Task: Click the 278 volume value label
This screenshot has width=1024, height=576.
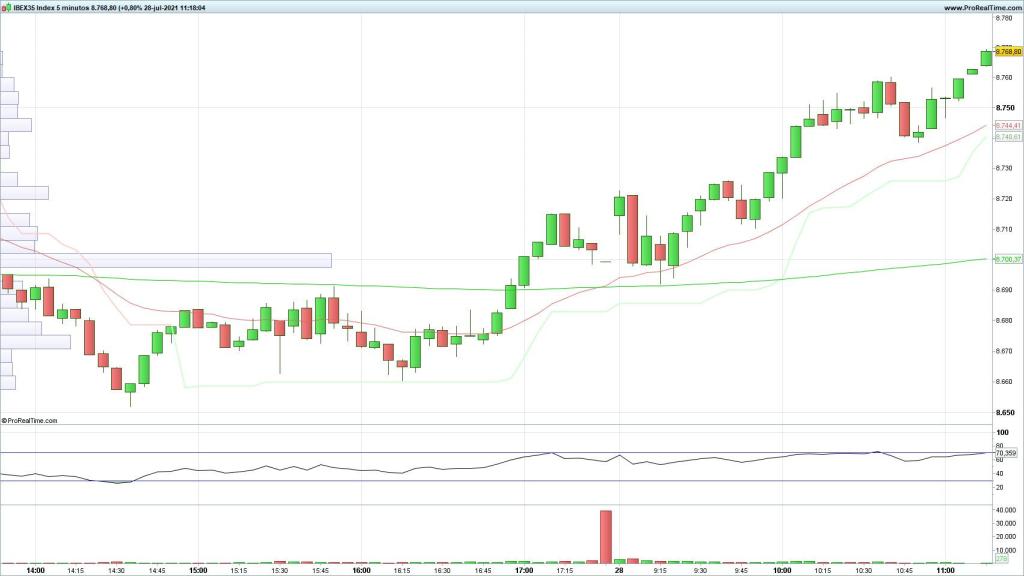Action: 1002,559
